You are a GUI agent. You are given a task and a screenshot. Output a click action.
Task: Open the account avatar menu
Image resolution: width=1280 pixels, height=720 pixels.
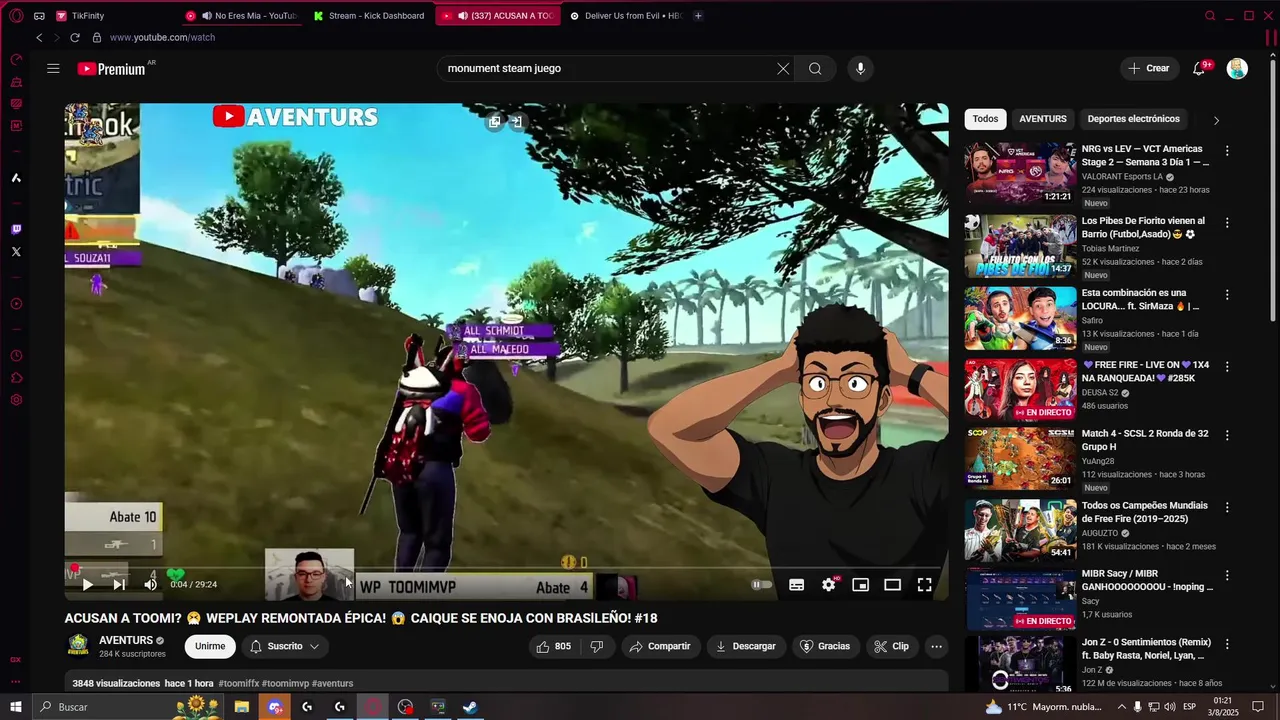(1237, 68)
